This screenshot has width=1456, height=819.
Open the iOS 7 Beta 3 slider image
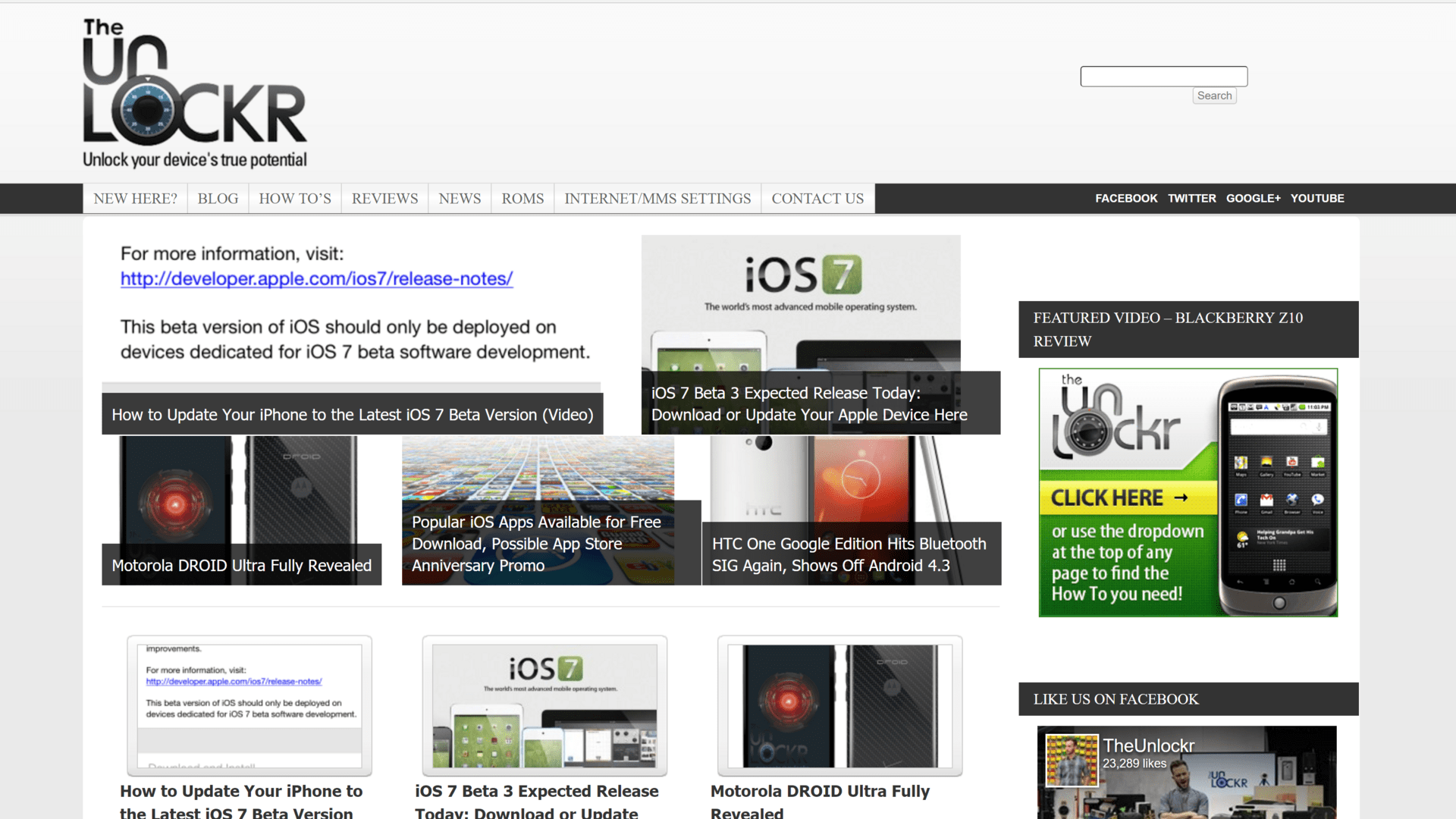pos(801,303)
